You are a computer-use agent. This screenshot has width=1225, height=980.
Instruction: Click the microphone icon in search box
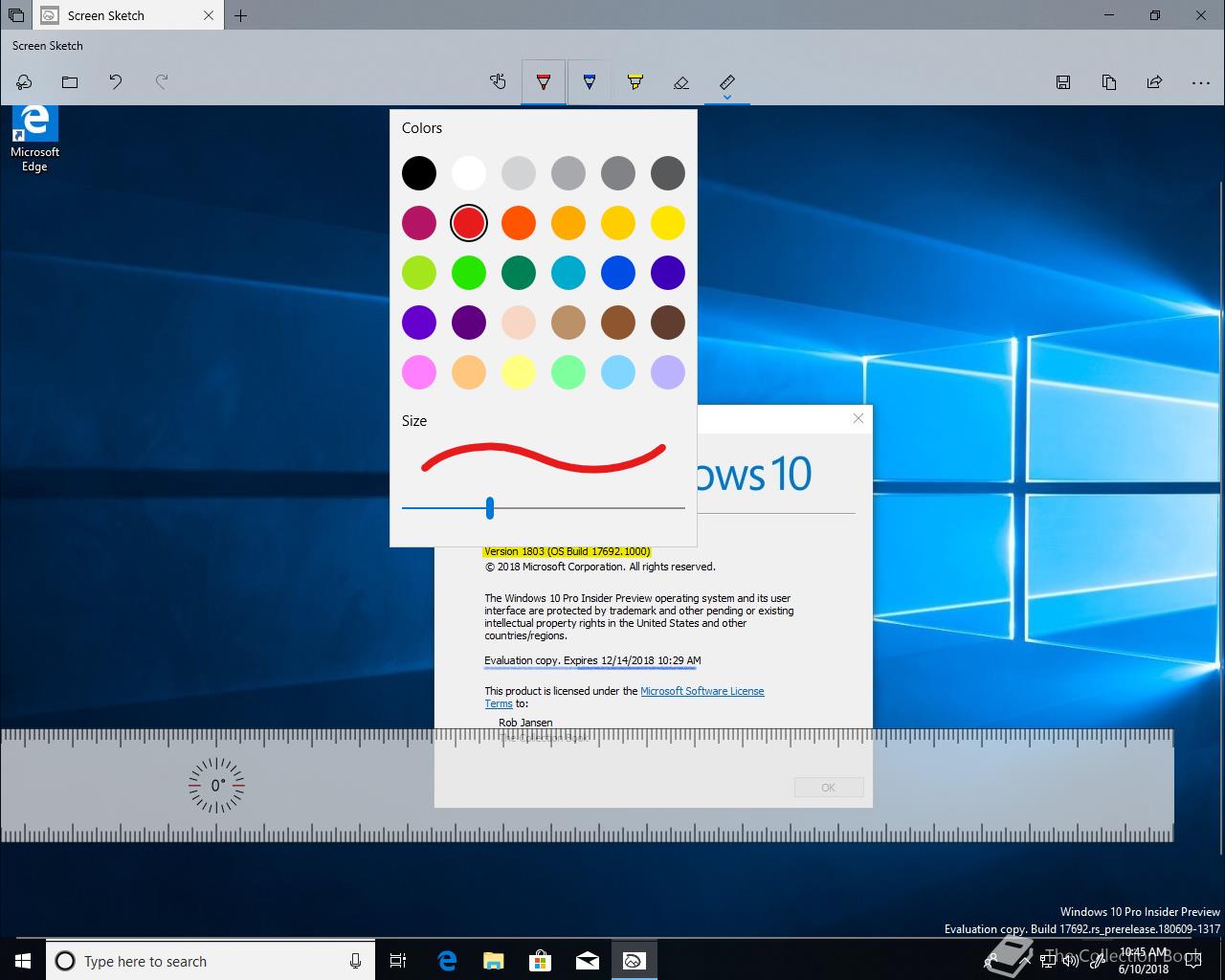(x=355, y=961)
